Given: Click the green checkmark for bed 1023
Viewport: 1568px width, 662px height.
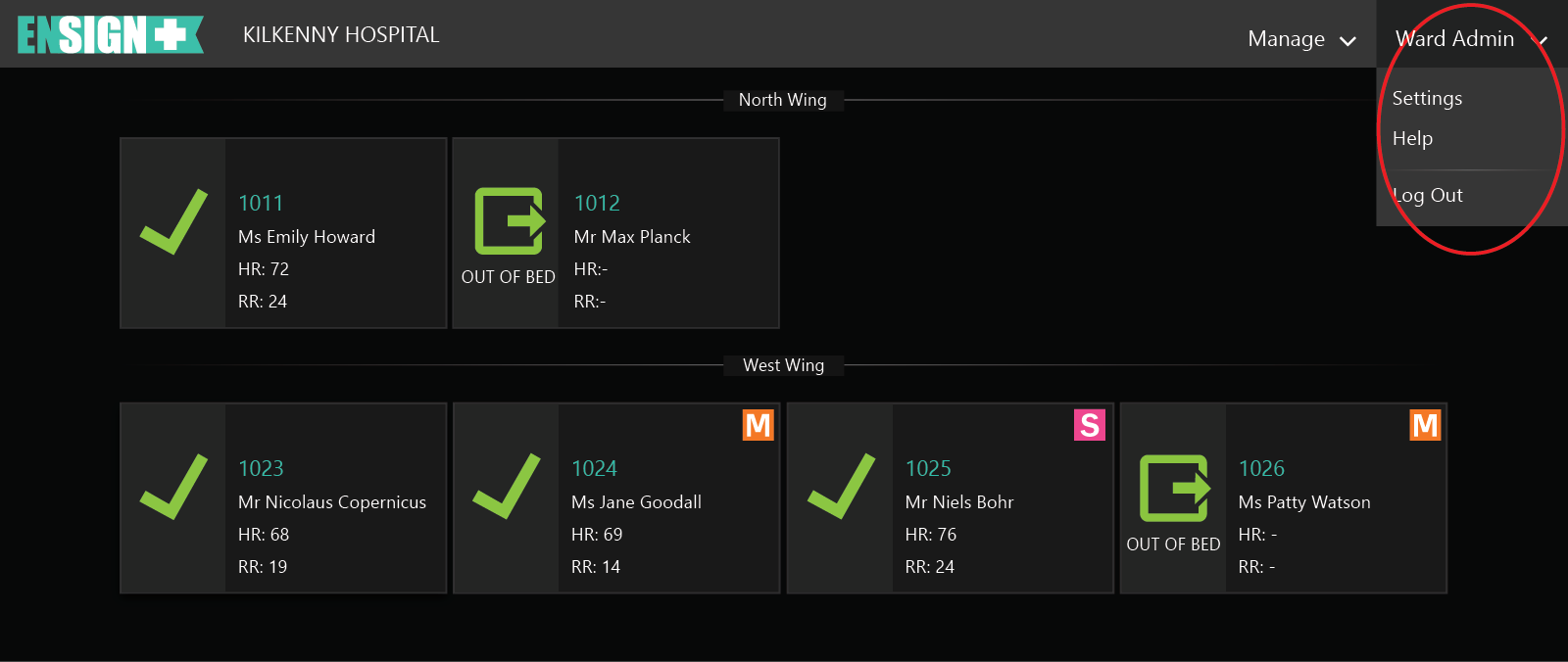Looking at the screenshot, I should [173, 487].
